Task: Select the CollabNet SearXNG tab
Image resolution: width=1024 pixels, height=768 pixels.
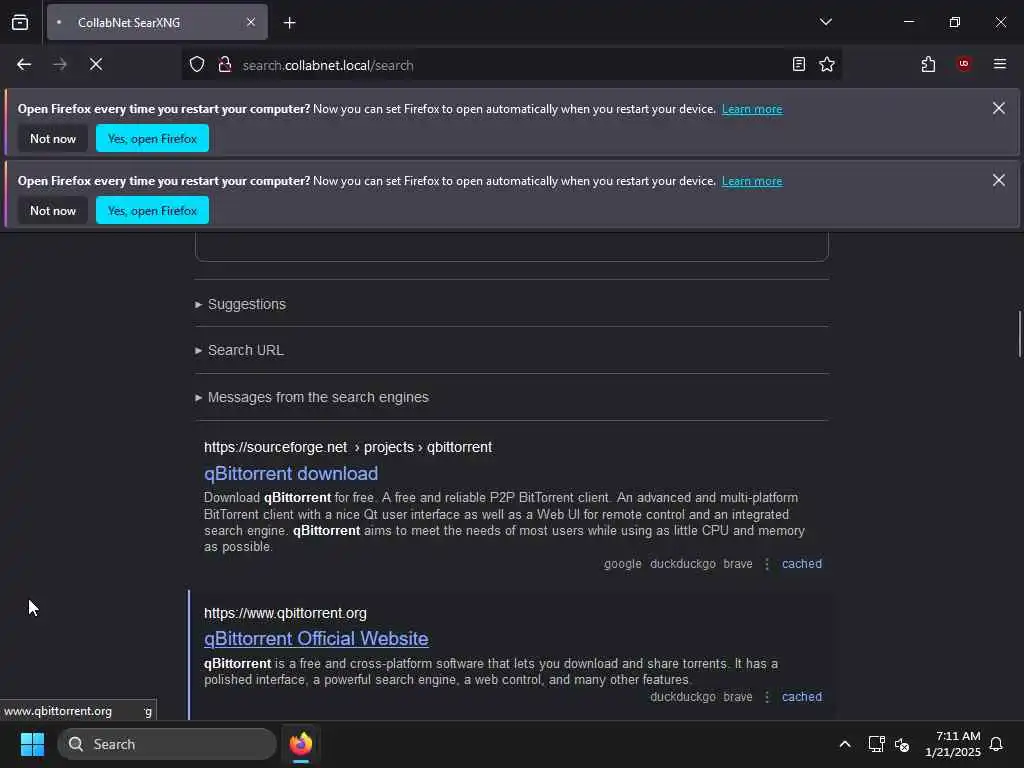Action: tap(157, 22)
